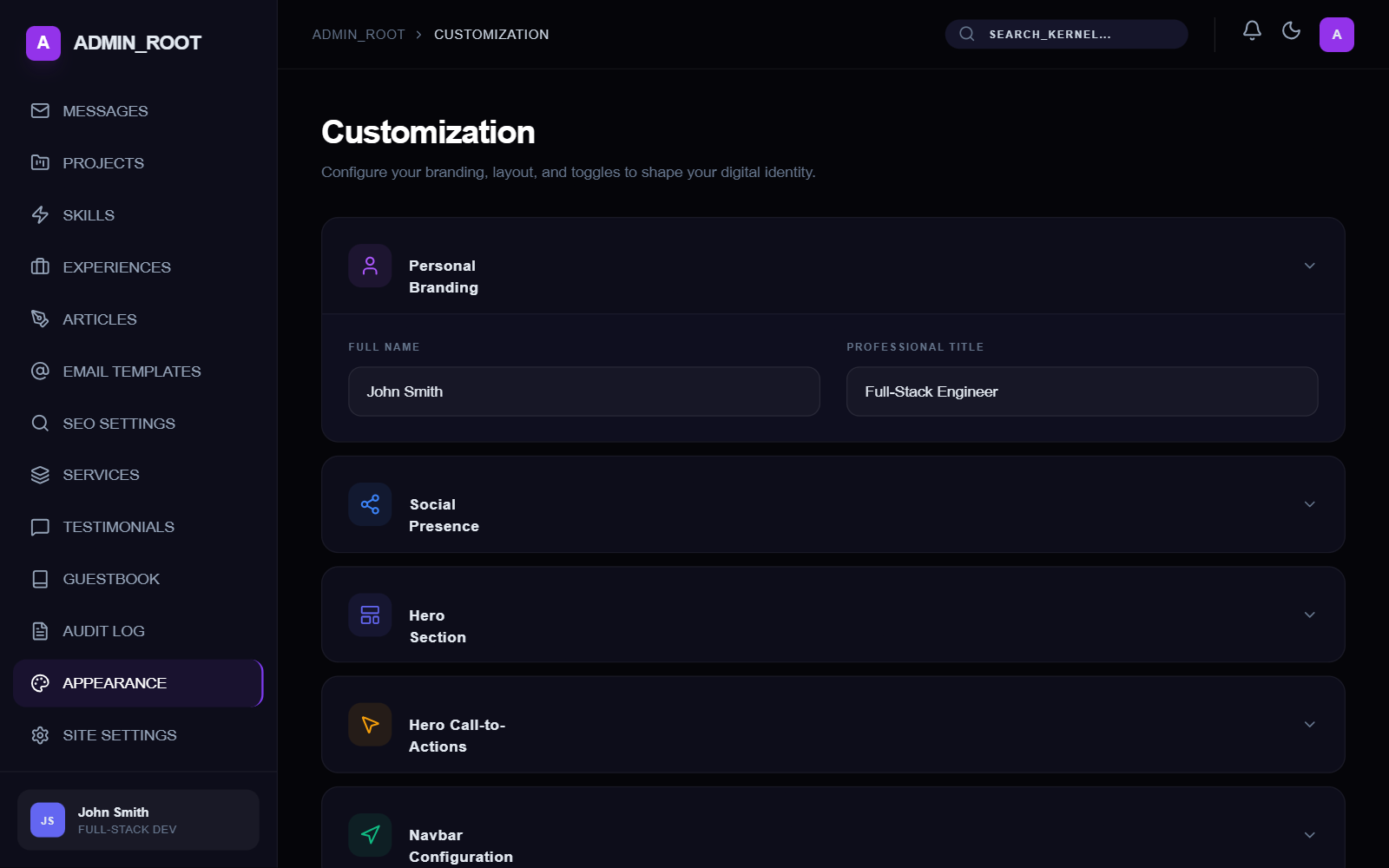Open the Messages menu item
Image resolution: width=1389 pixels, height=868 pixels.
(x=138, y=111)
